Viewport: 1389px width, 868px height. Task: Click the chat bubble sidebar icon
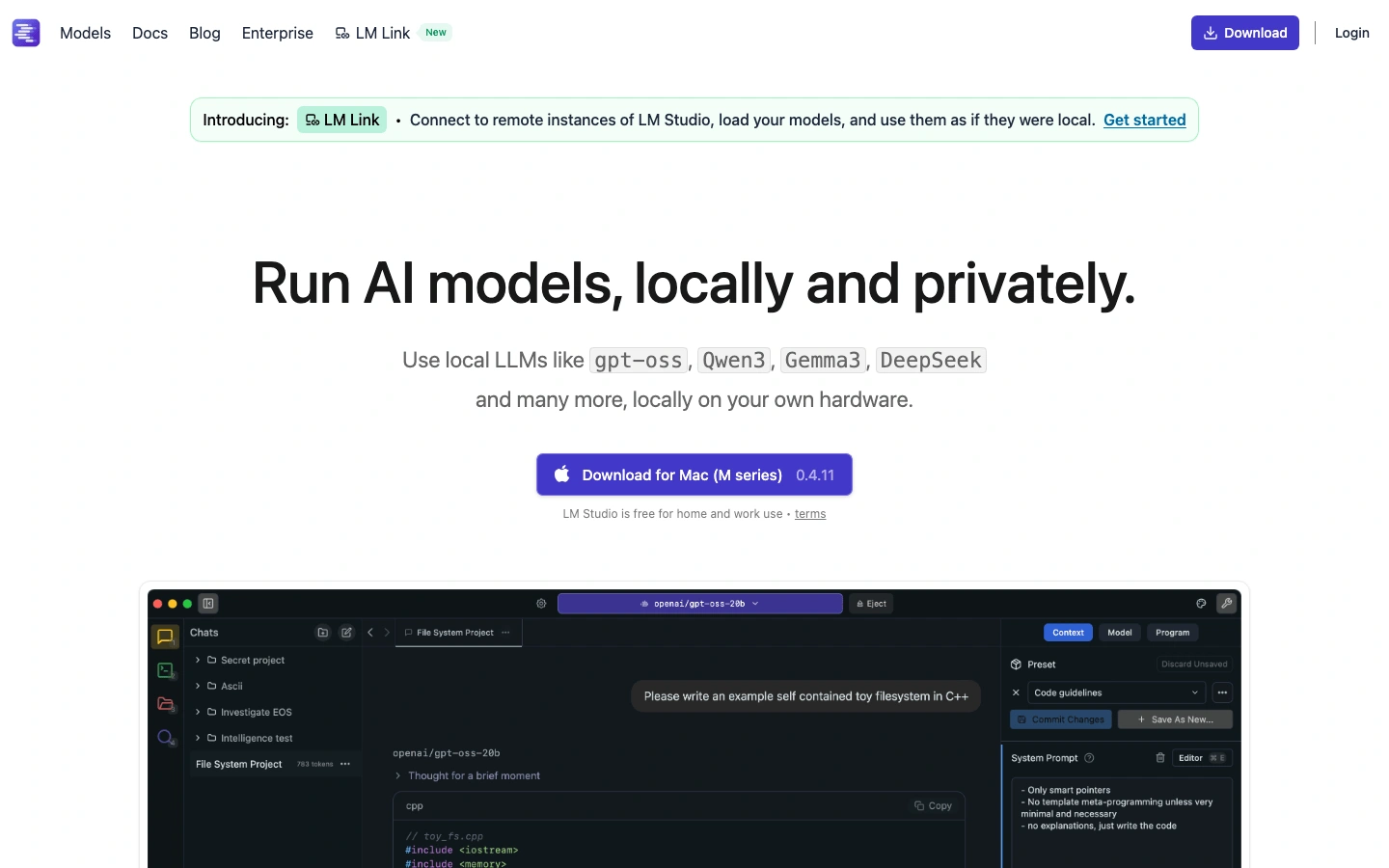coord(165,637)
